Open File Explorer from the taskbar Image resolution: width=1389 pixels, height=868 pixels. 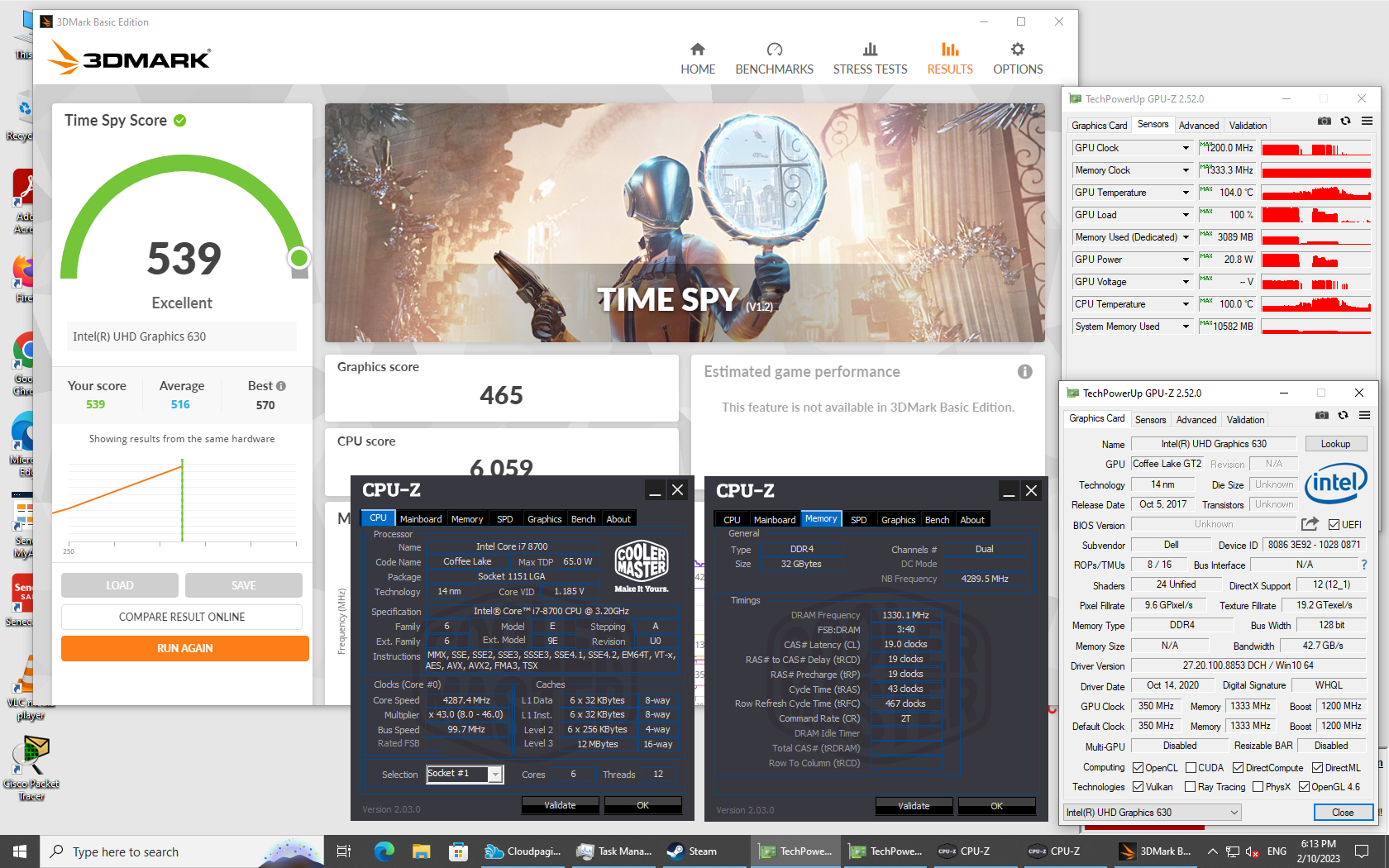422,851
